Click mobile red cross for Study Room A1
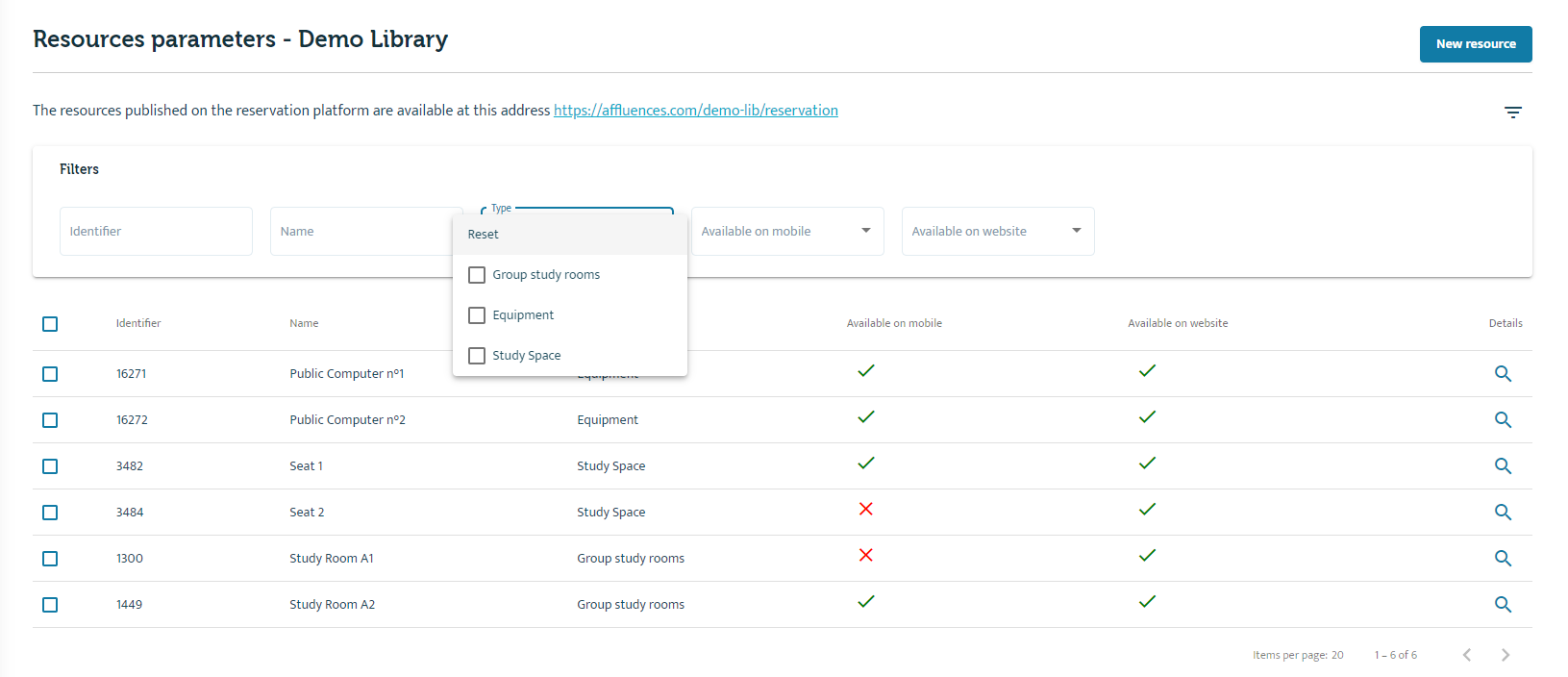Viewport: 1568px width, 677px height. click(x=866, y=555)
